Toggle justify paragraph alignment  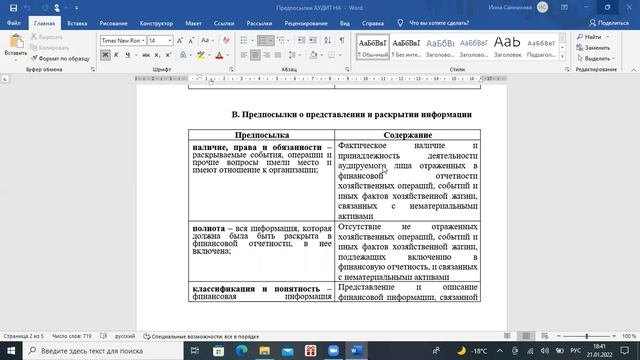tap(278, 55)
